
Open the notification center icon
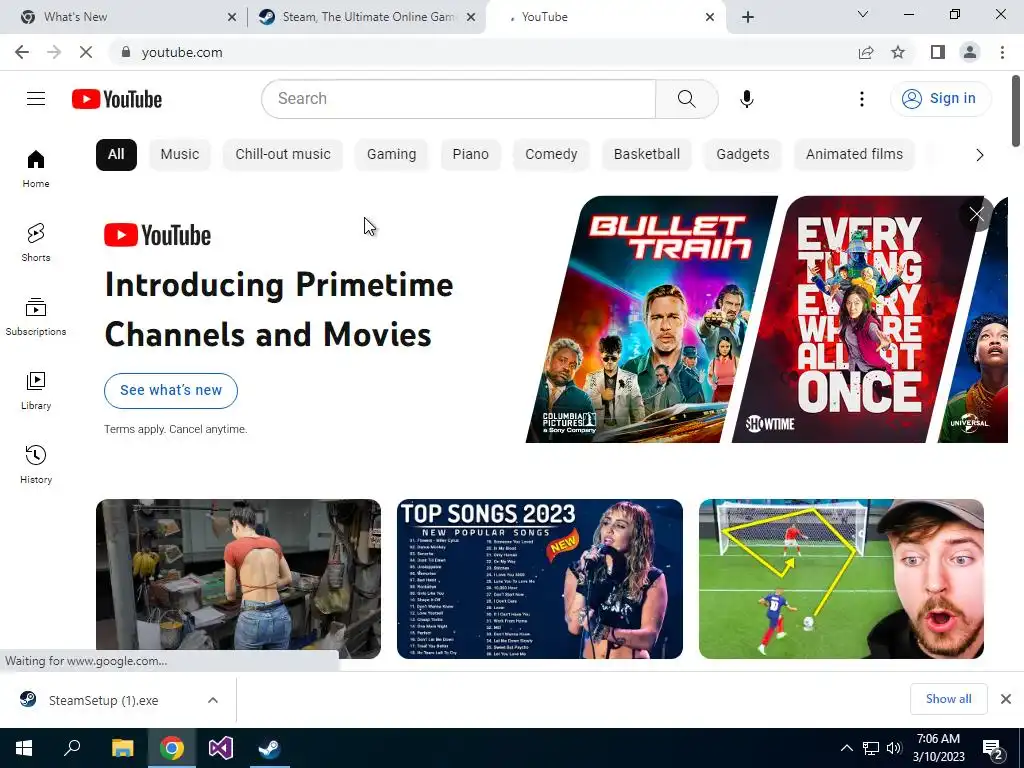pyautogui.click(x=993, y=748)
